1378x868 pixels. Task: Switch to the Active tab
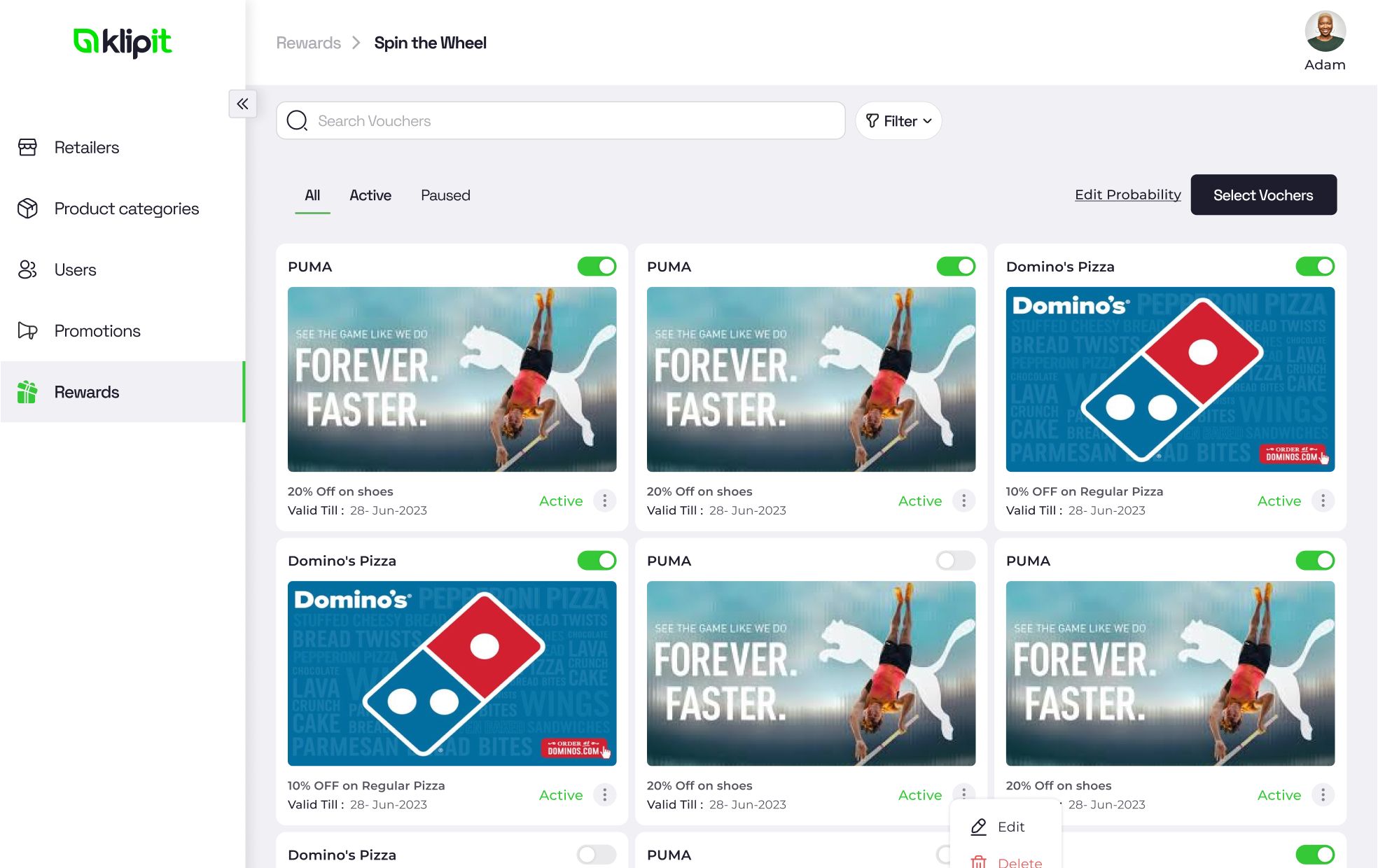point(370,195)
